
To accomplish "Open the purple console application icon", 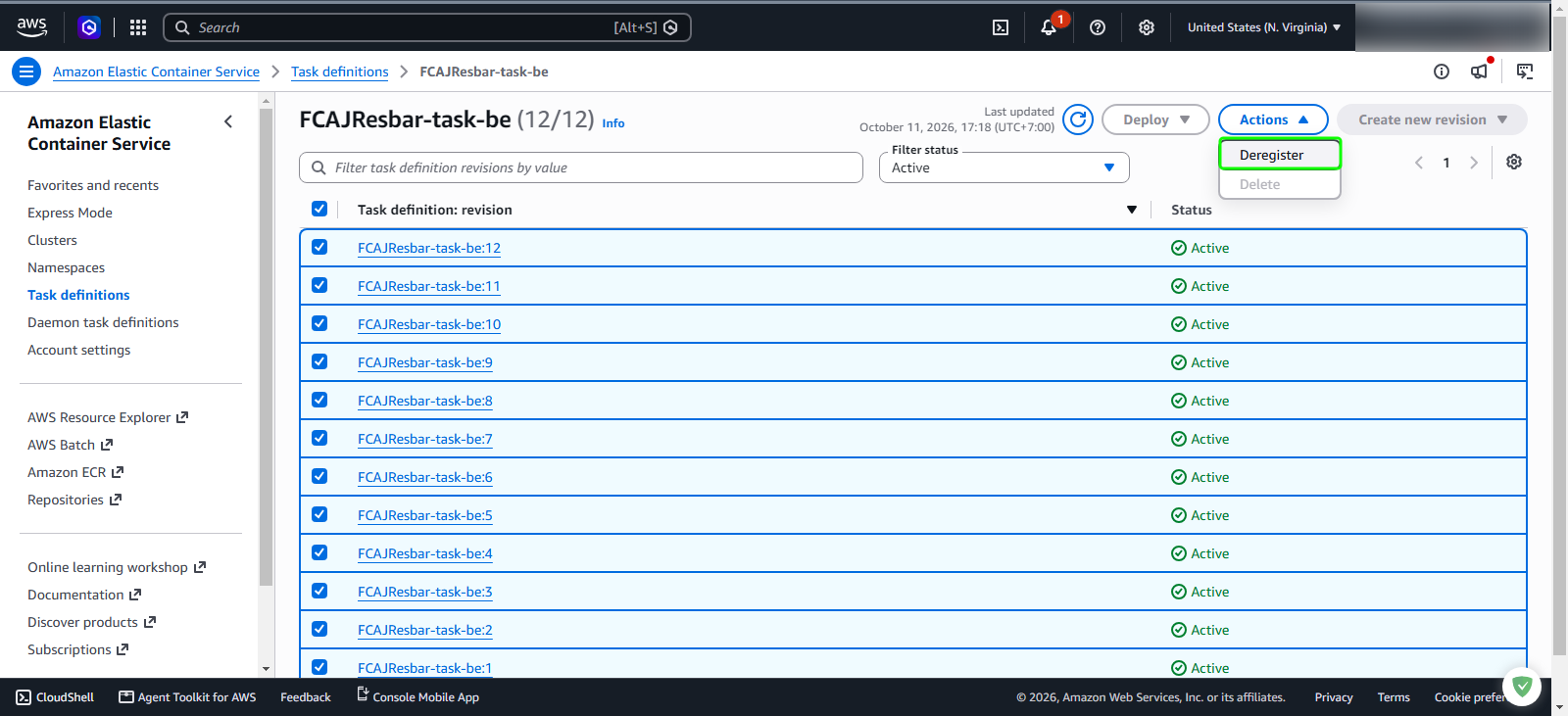I will (x=89, y=27).
